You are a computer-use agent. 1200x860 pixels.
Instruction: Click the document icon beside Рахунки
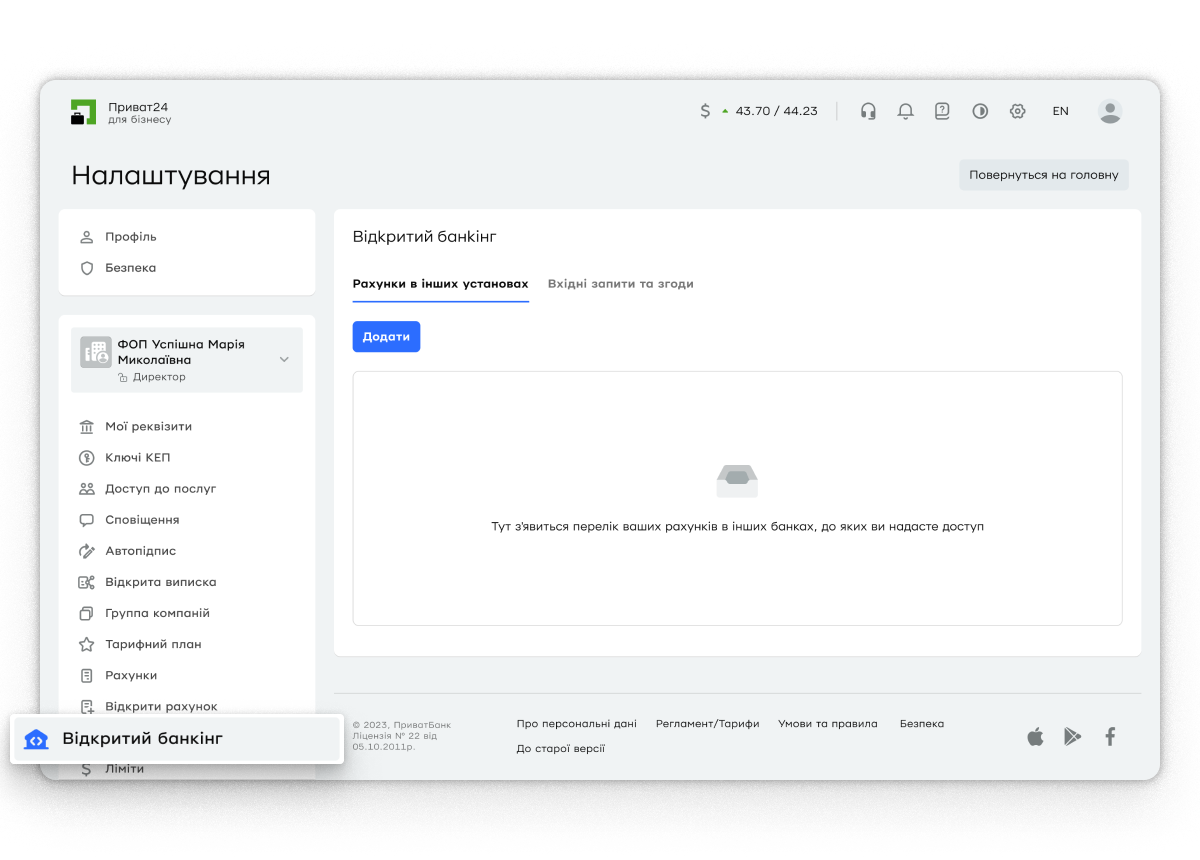click(86, 675)
